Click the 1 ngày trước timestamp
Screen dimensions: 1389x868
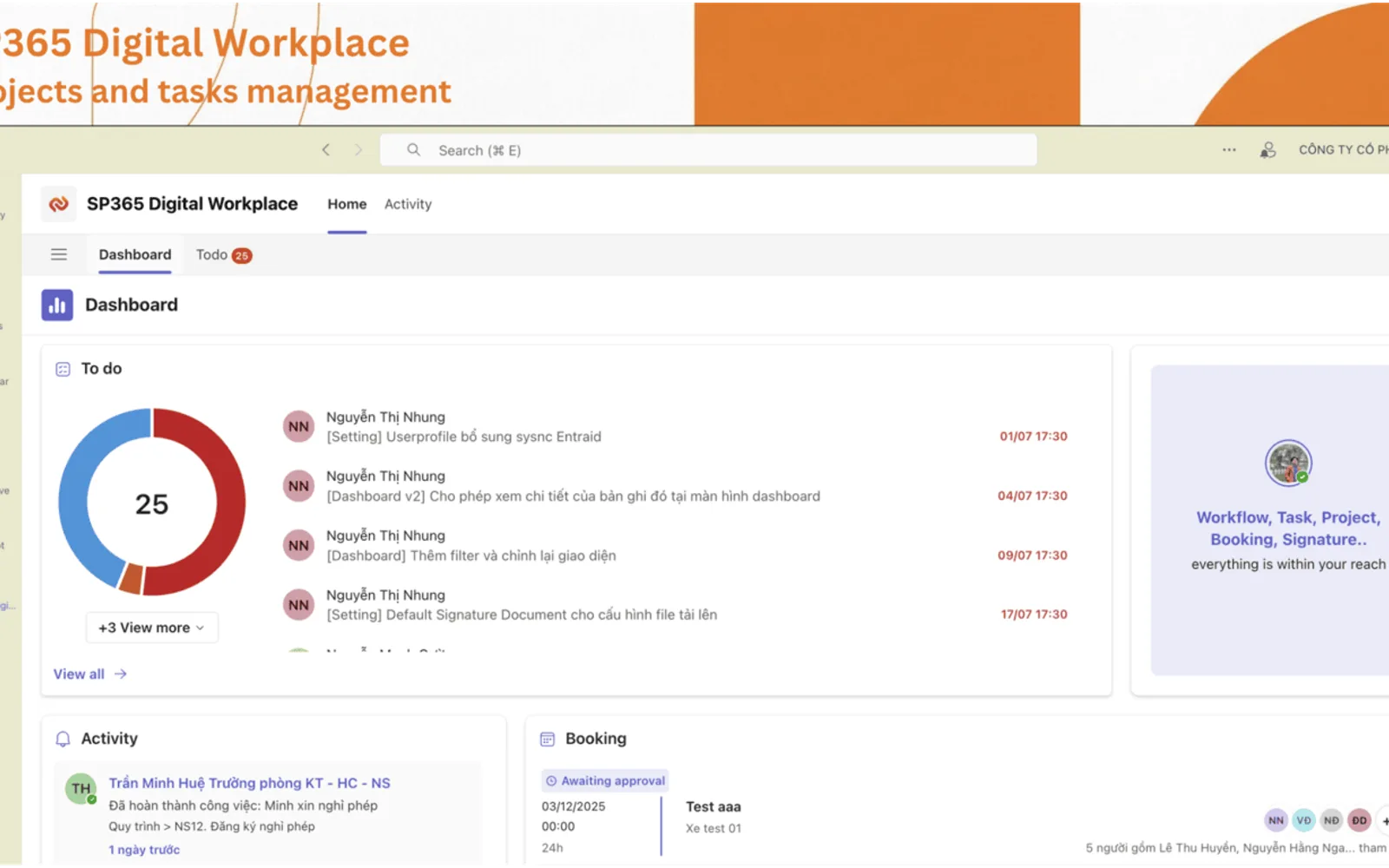pos(144,850)
